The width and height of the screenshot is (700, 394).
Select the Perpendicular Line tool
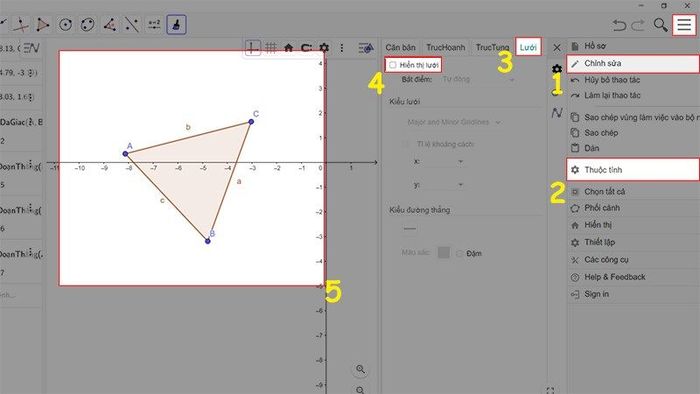(21, 25)
